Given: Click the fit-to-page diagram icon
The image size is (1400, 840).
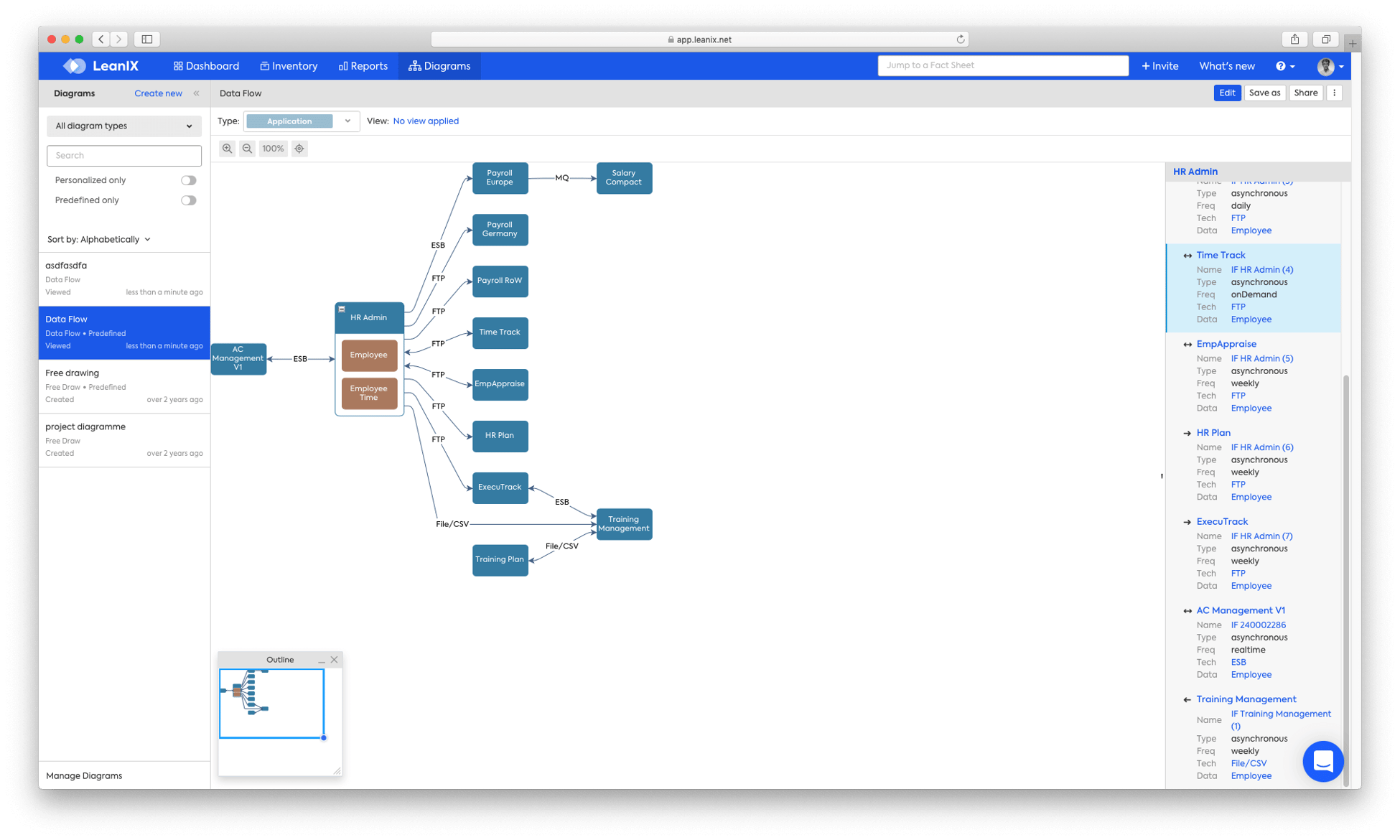Looking at the screenshot, I should coord(299,148).
